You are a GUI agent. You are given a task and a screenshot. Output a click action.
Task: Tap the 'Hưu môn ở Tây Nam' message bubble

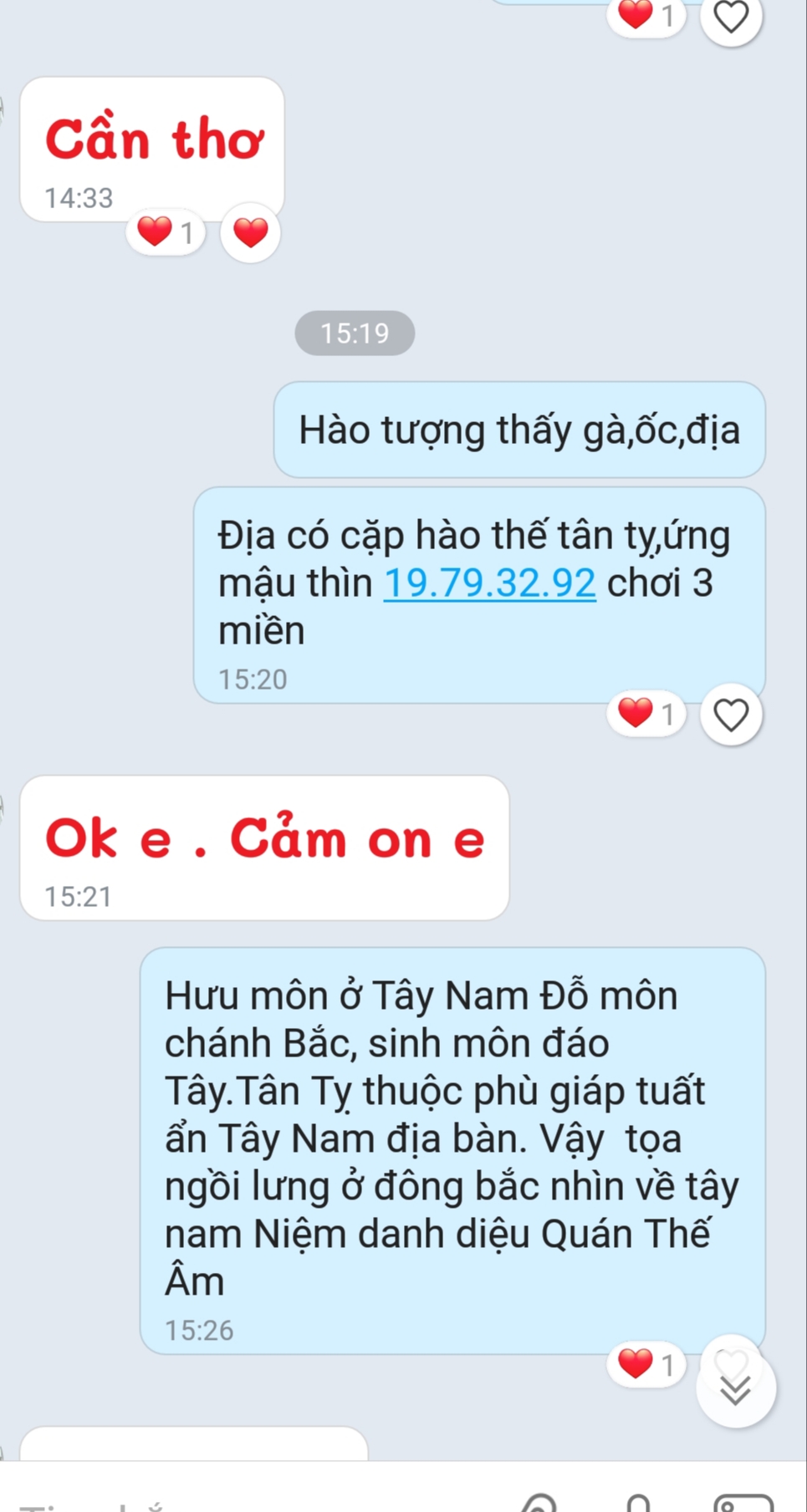tap(452, 1151)
